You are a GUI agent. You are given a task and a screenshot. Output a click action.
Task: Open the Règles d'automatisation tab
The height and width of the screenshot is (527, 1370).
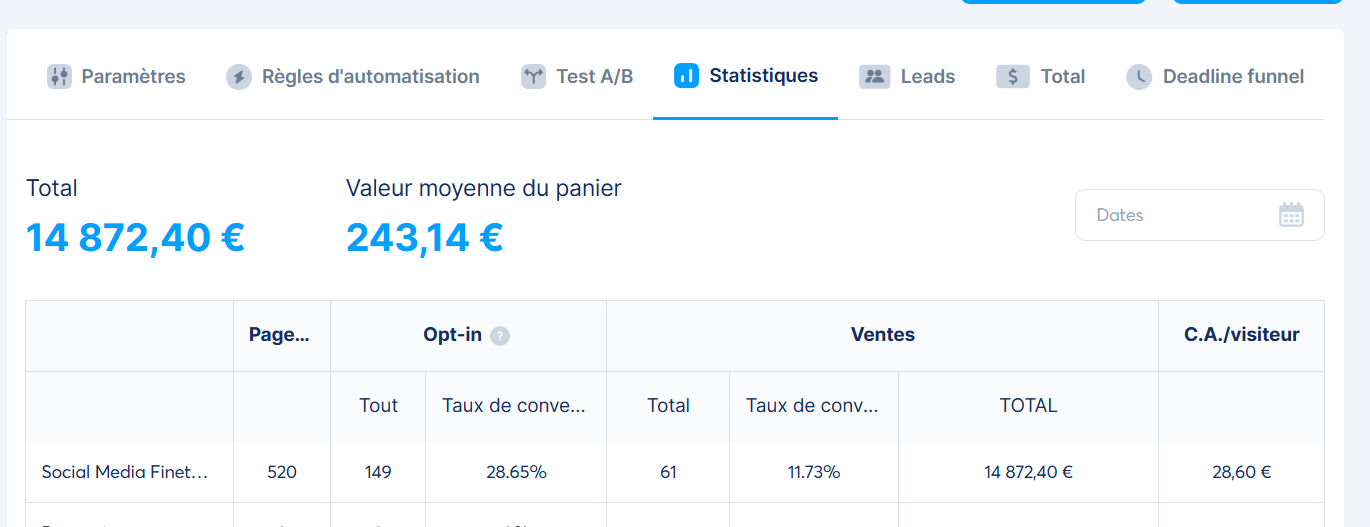[370, 77]
